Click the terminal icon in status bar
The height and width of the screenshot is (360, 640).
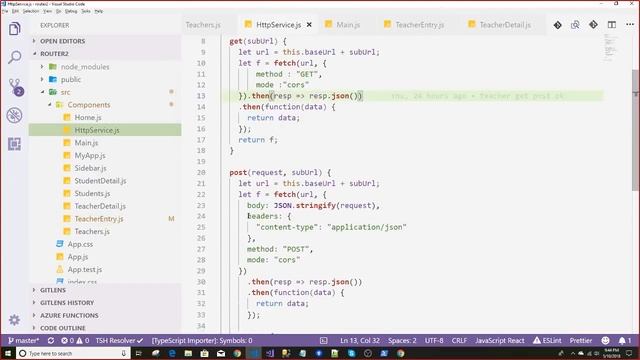coord(324,340)
